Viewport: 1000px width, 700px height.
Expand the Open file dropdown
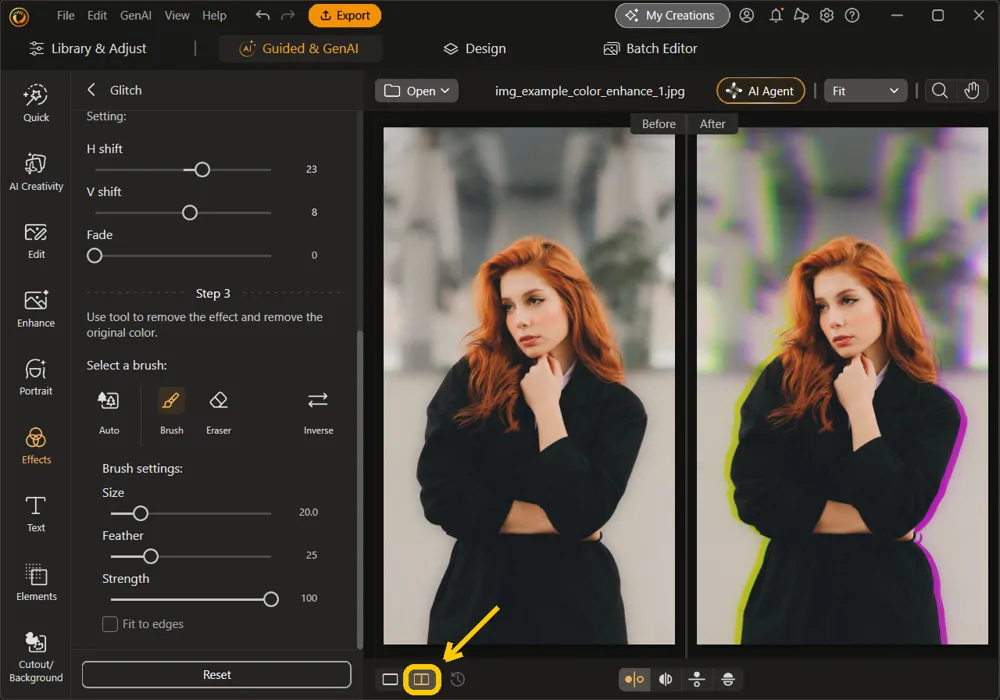pos(416,91)
